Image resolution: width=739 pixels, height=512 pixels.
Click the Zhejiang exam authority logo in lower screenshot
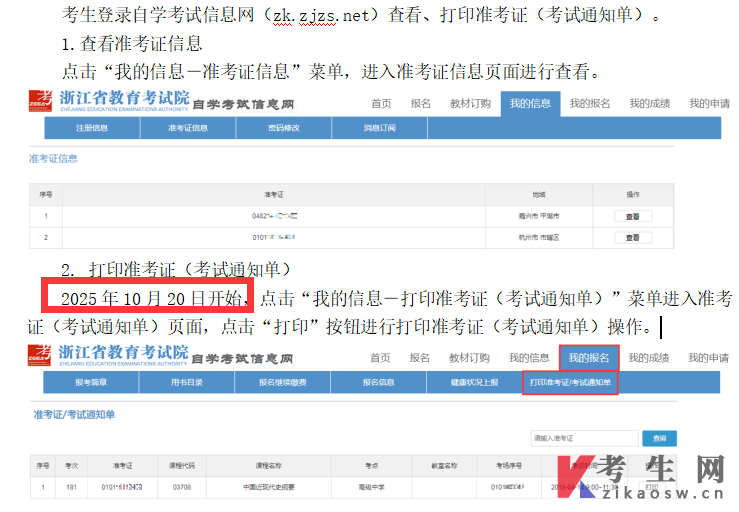(x=108, y=356)
